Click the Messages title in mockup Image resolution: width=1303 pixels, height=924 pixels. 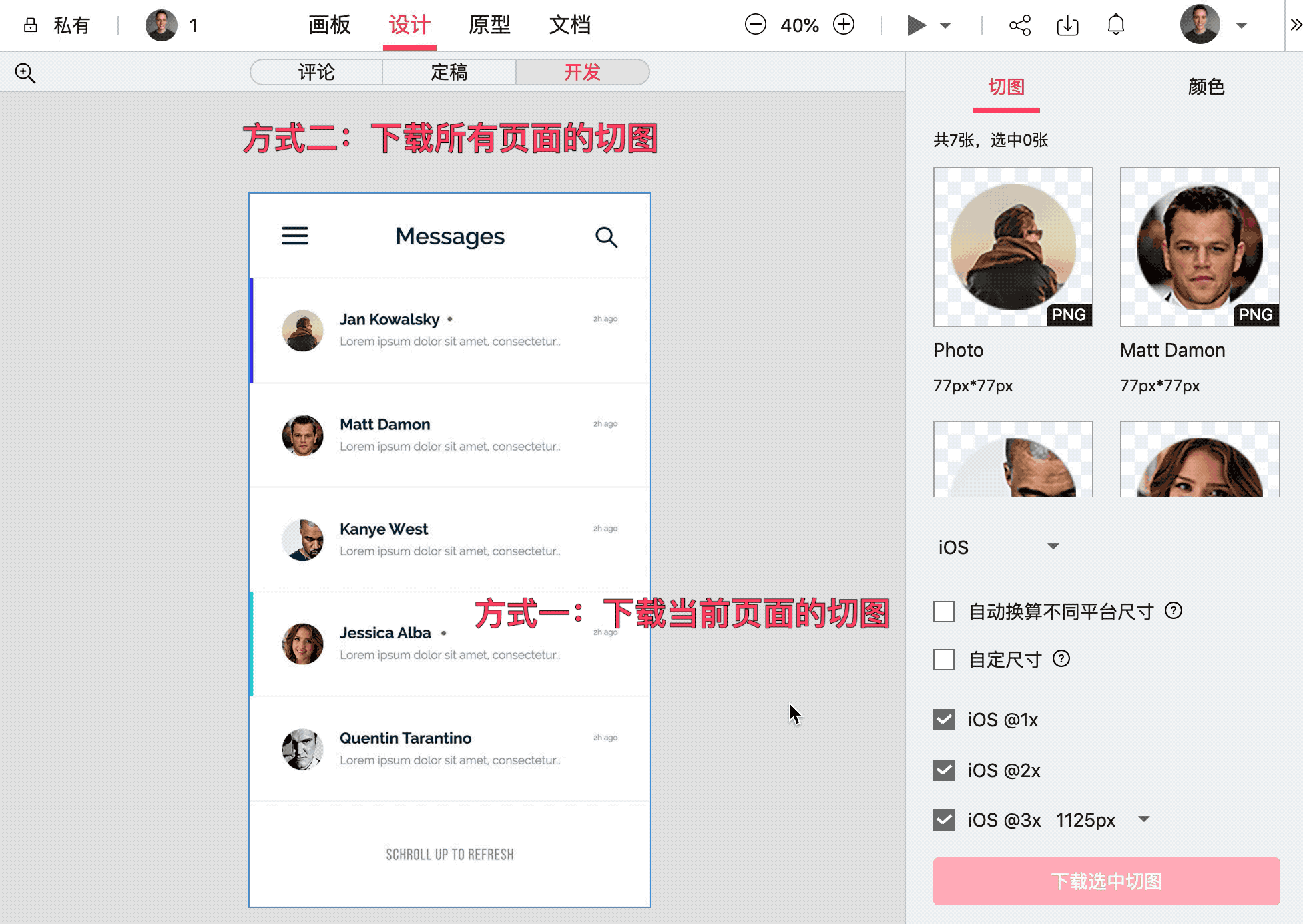[450, 236]
